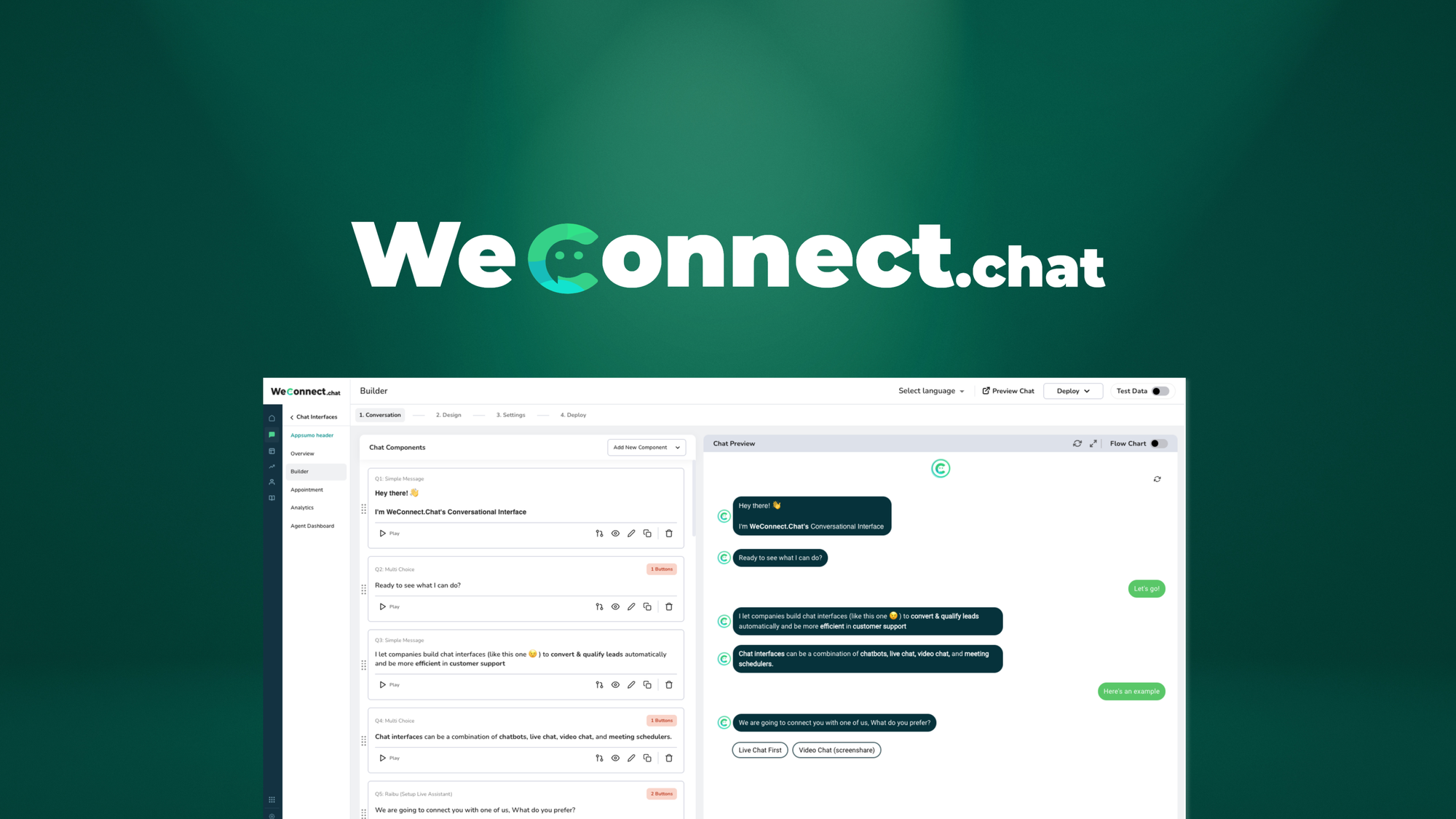
Task: Click the refresh icon in Chat Preview
Action: [x=1077, y=443]
